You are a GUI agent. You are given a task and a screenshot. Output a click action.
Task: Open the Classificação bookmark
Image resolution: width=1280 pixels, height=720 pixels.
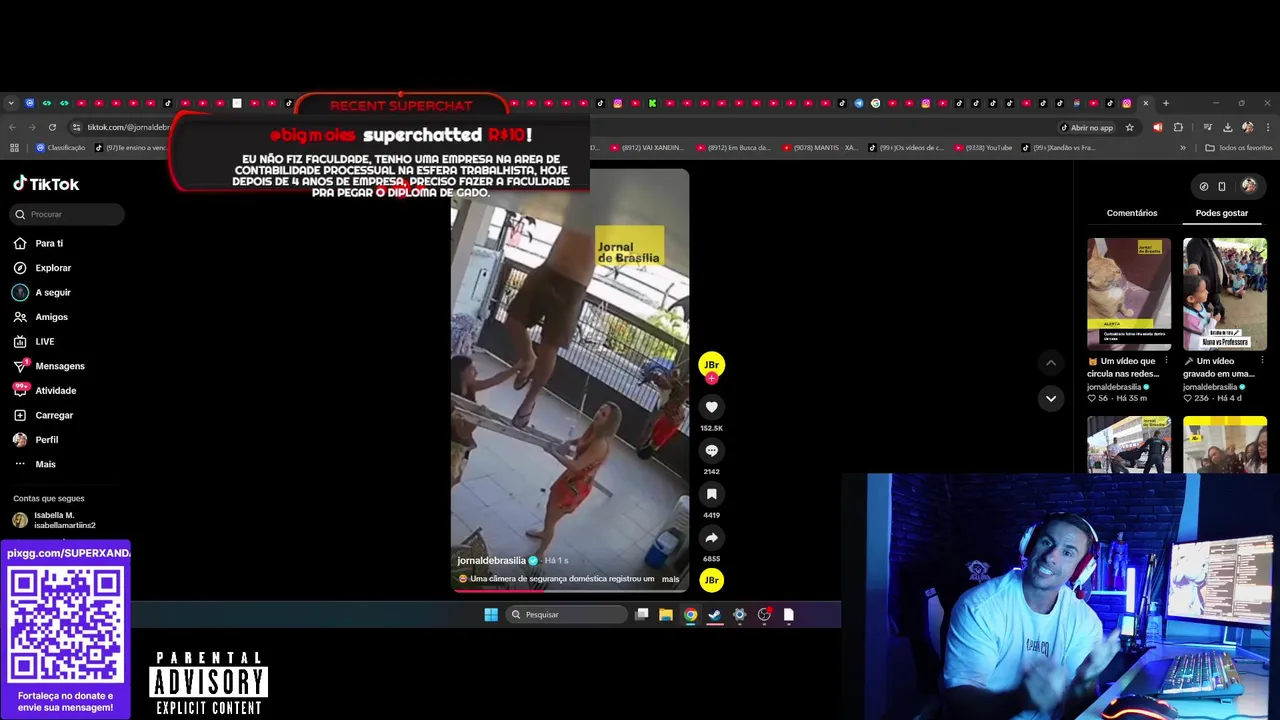click(x=61, y=148)
